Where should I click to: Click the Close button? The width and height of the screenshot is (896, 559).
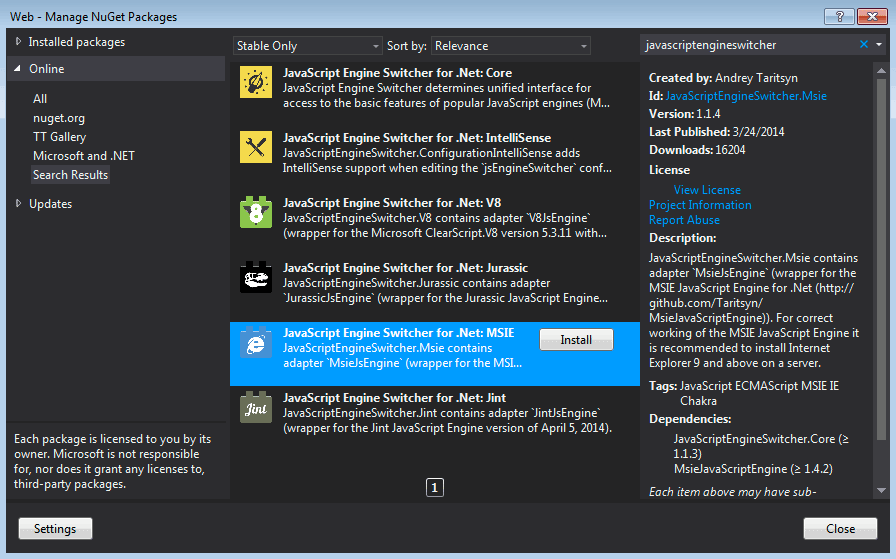click(840, 529)
